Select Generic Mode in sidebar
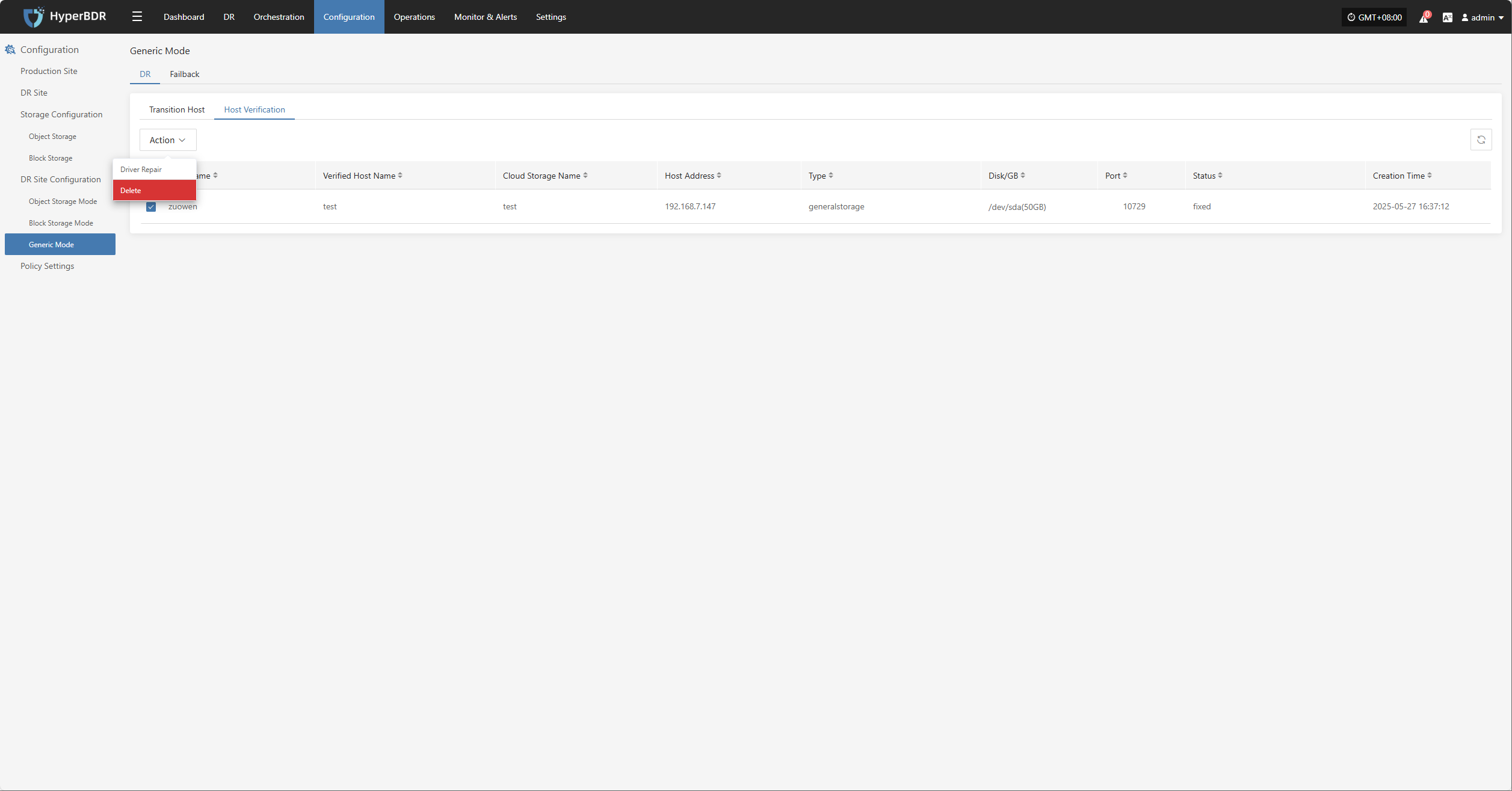Viewport: 1512px width, 791px height. [60, 244]
